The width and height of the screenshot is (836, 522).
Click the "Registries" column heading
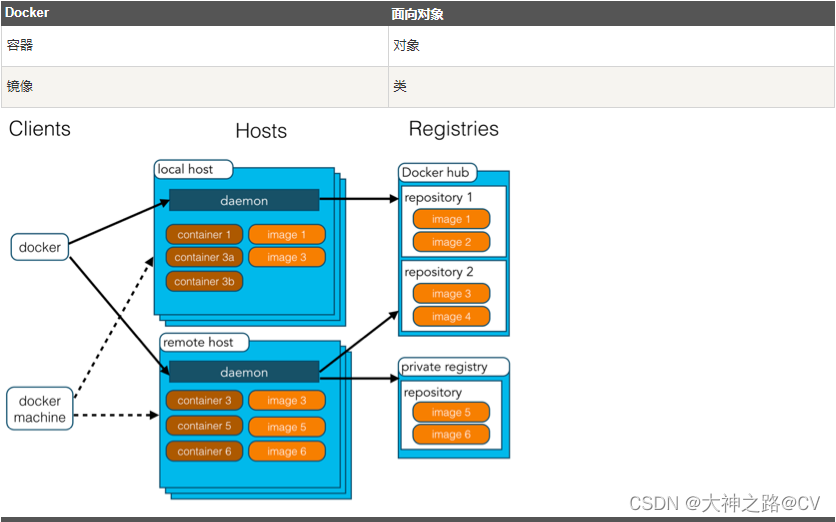454,129
